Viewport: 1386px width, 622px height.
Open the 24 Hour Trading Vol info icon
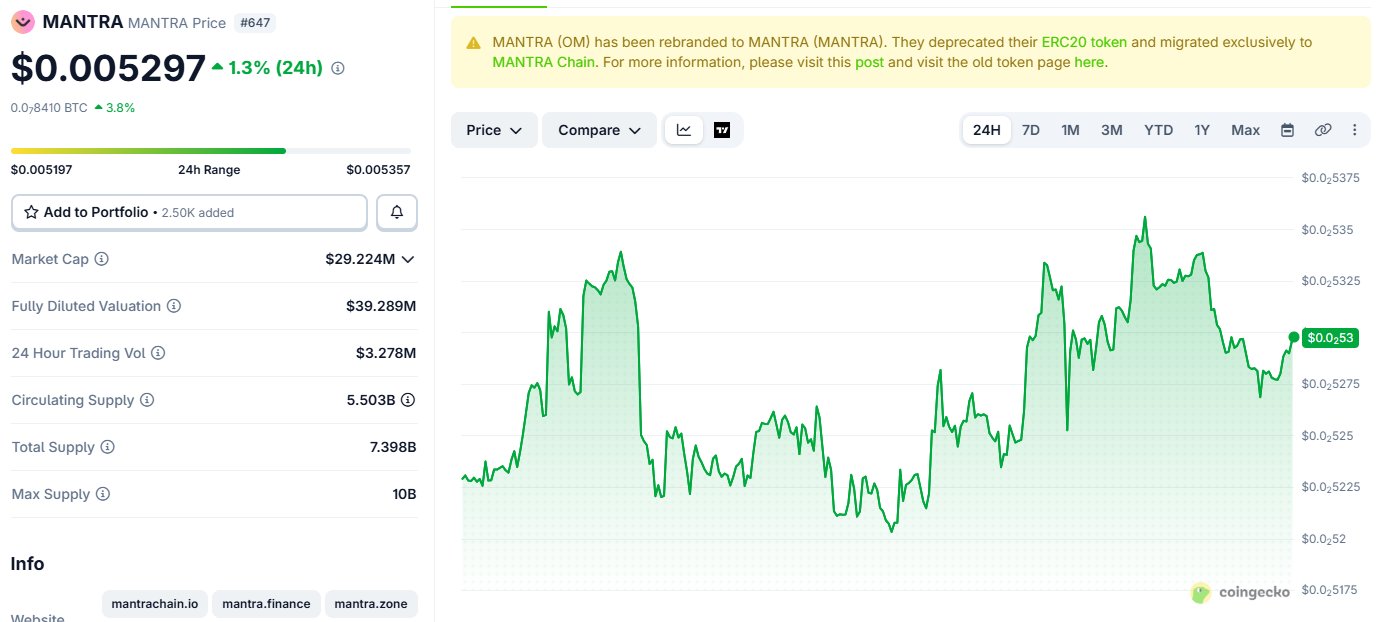click(x=158, y=353)
